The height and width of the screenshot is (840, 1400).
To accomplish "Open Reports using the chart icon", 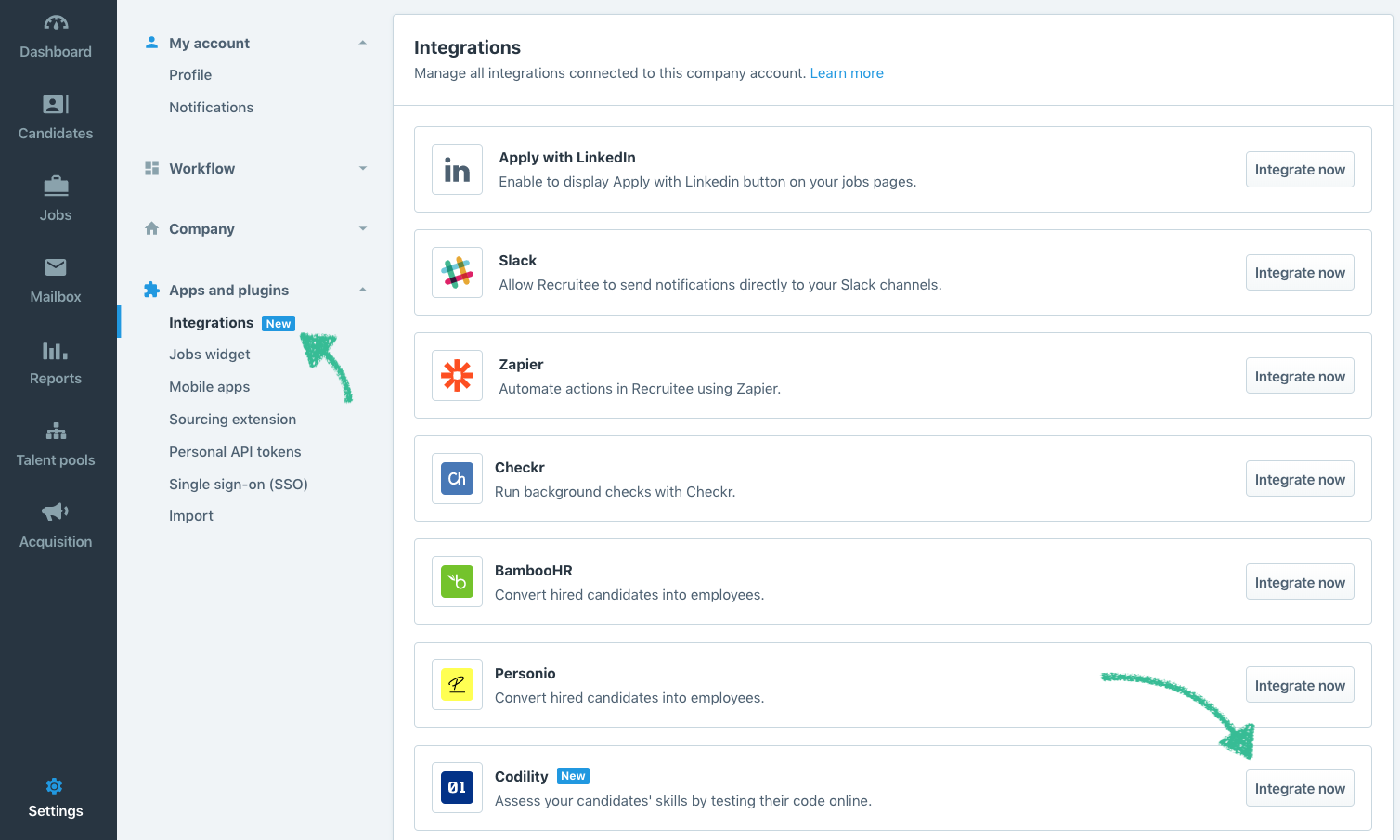I will [56, 351].
